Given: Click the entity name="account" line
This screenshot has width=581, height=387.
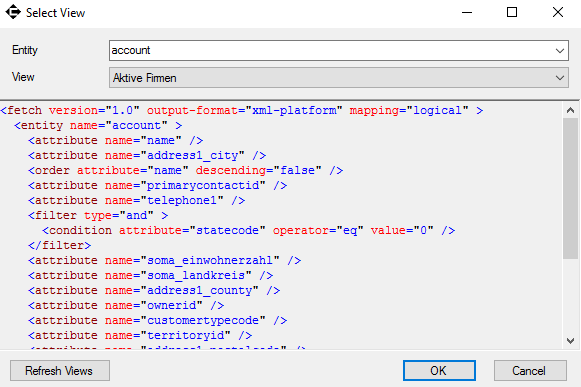Looking at the screenshot, I should point(98,126).
